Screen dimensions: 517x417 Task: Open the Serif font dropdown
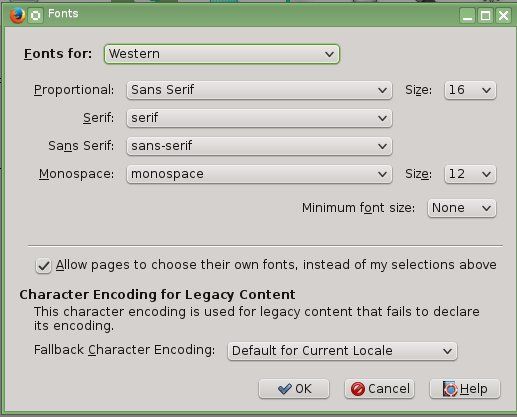click(259, 118)
